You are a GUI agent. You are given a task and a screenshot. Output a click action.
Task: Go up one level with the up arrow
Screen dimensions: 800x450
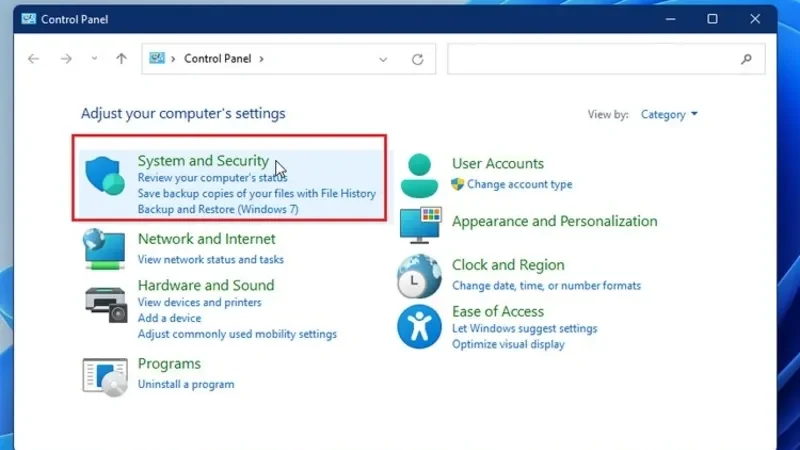coord(121,58)
